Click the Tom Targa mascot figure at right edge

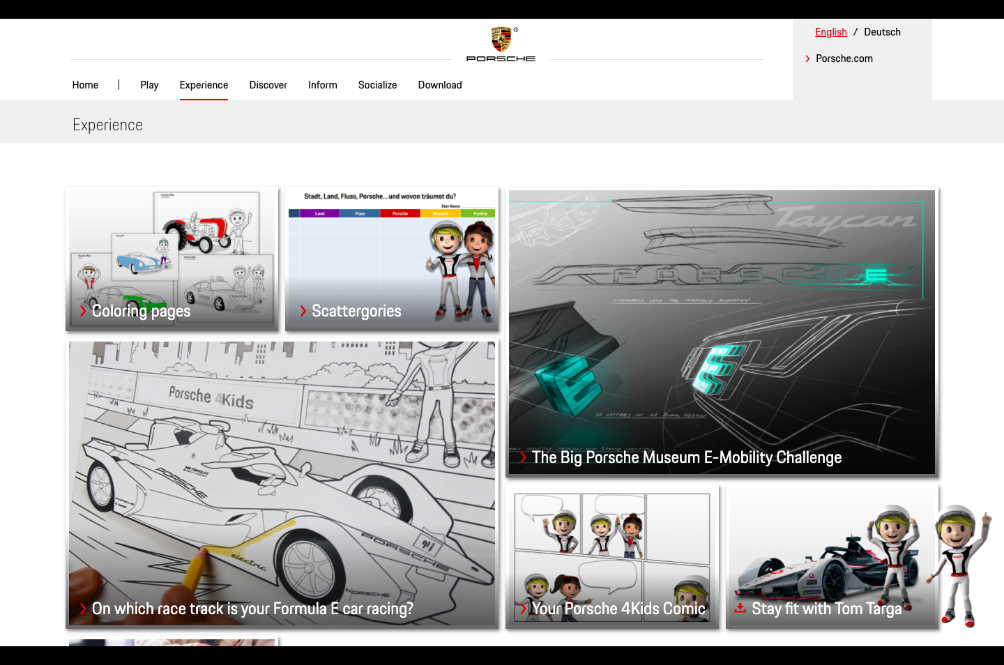(960, 566)
